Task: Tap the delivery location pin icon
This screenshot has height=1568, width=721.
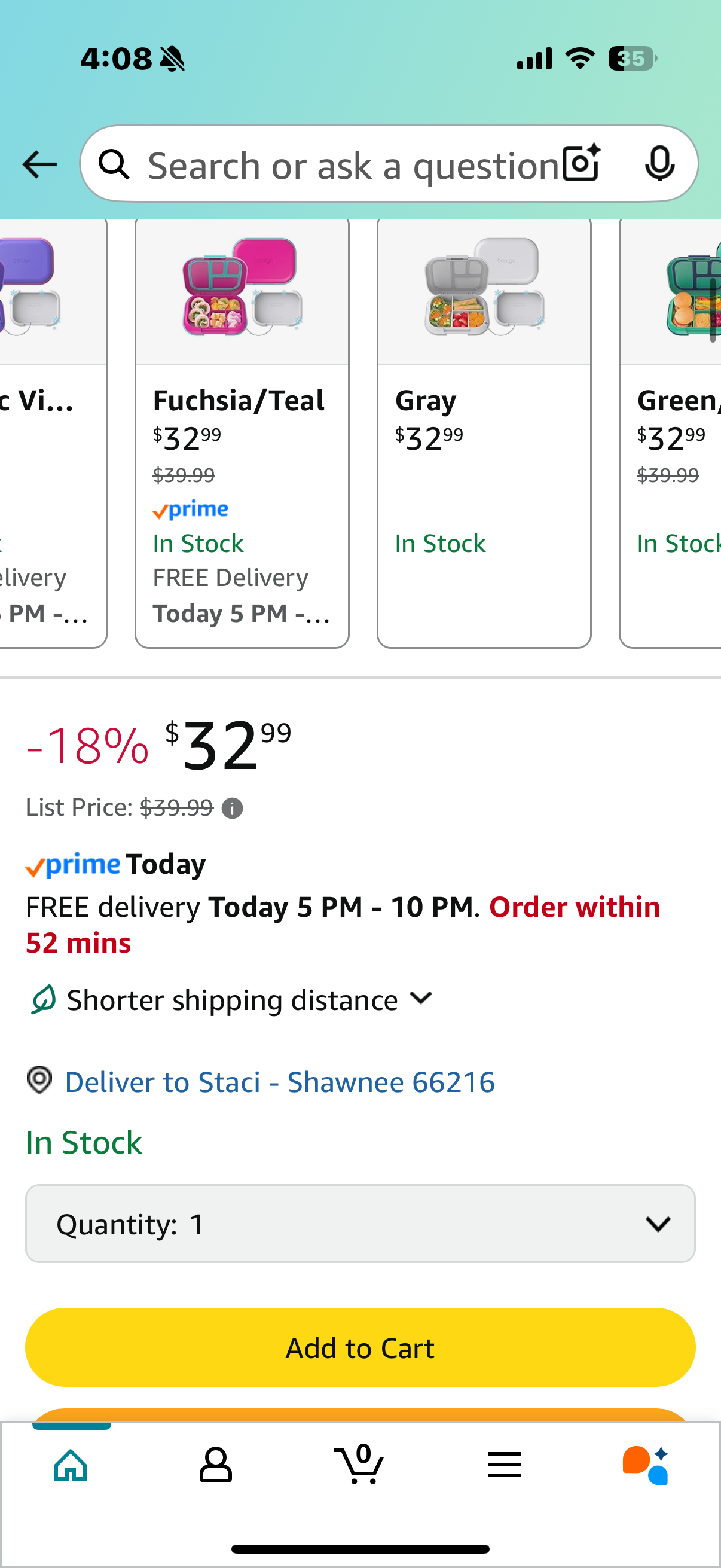Action: pyautogui.click(x=39, y=1081)
